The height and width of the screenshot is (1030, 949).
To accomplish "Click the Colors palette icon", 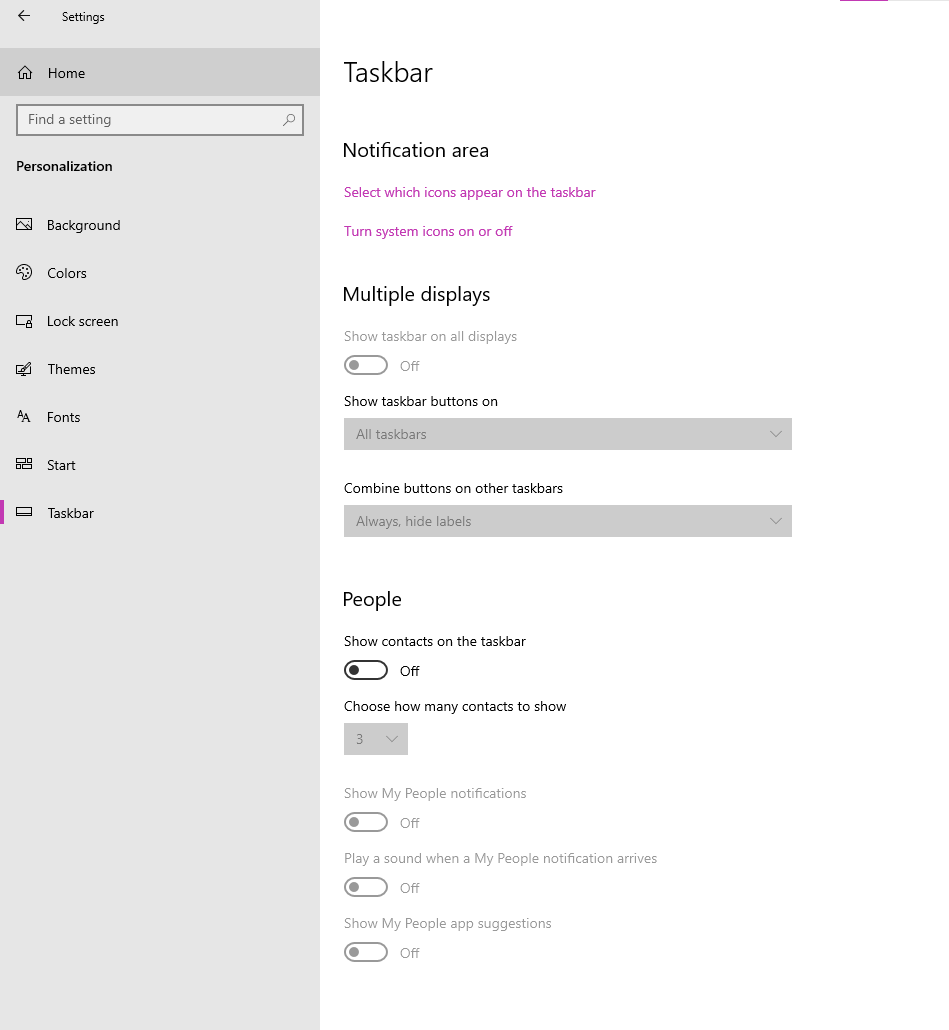I will click(x=24, y=273).
